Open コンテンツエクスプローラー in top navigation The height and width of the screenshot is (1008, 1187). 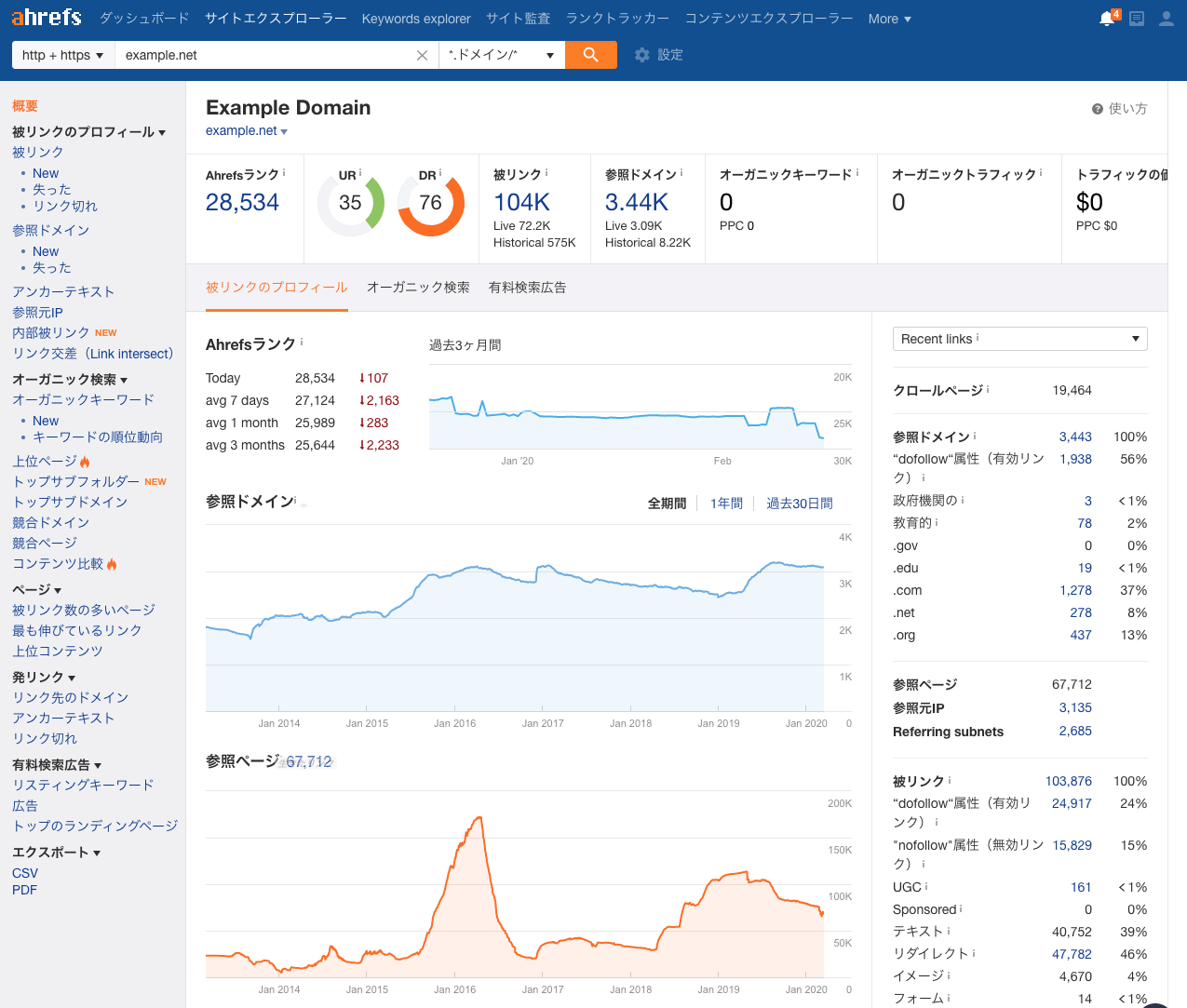(x=769, y=19)
